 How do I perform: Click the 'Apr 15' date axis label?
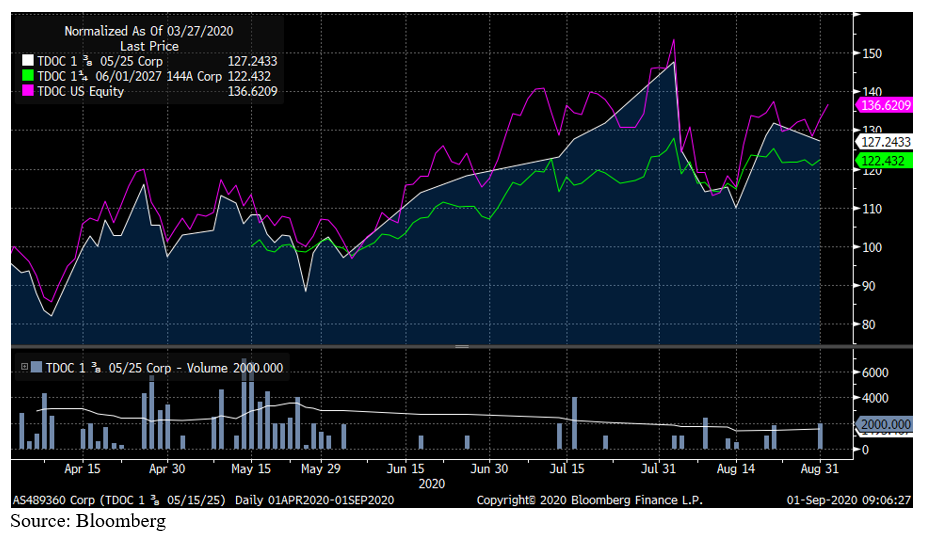tap(82, 469)
